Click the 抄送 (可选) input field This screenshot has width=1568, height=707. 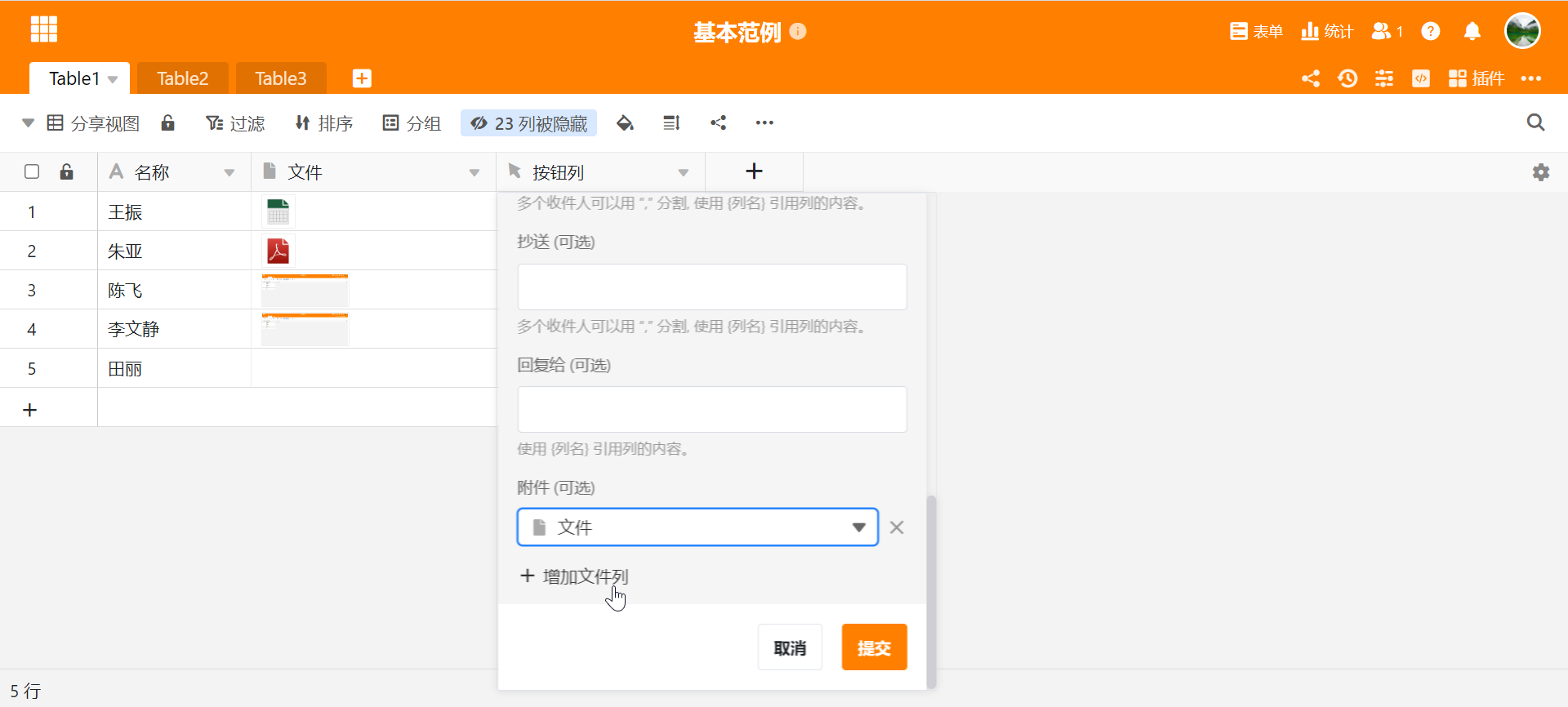(x=712, y=287)
